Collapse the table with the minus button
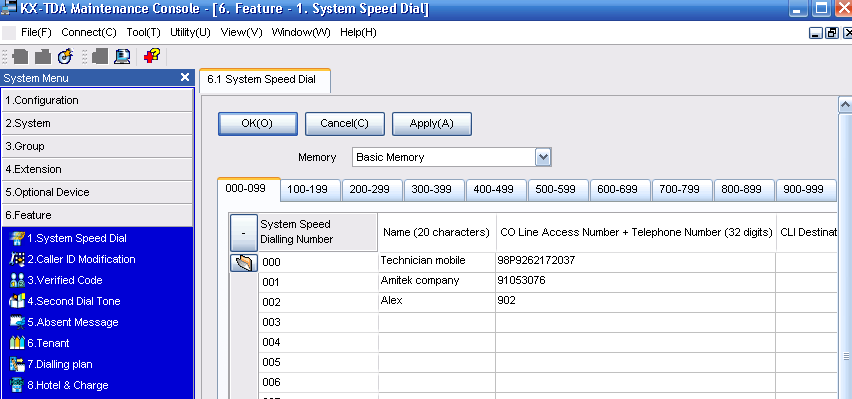 click(243, 233)
